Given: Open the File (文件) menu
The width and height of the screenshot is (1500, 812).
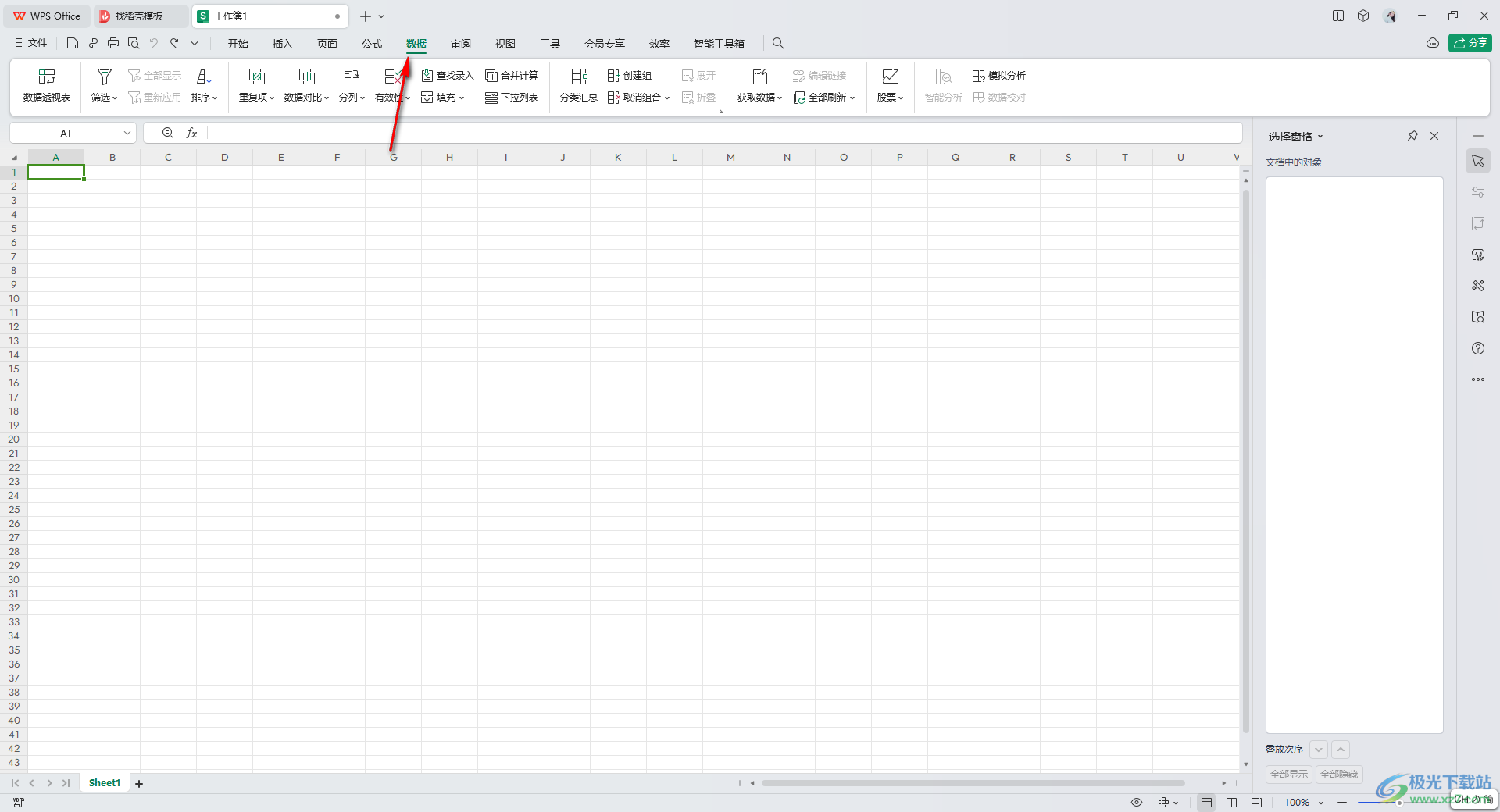Looking at the screenshot, I should click(x=31, y=44).
